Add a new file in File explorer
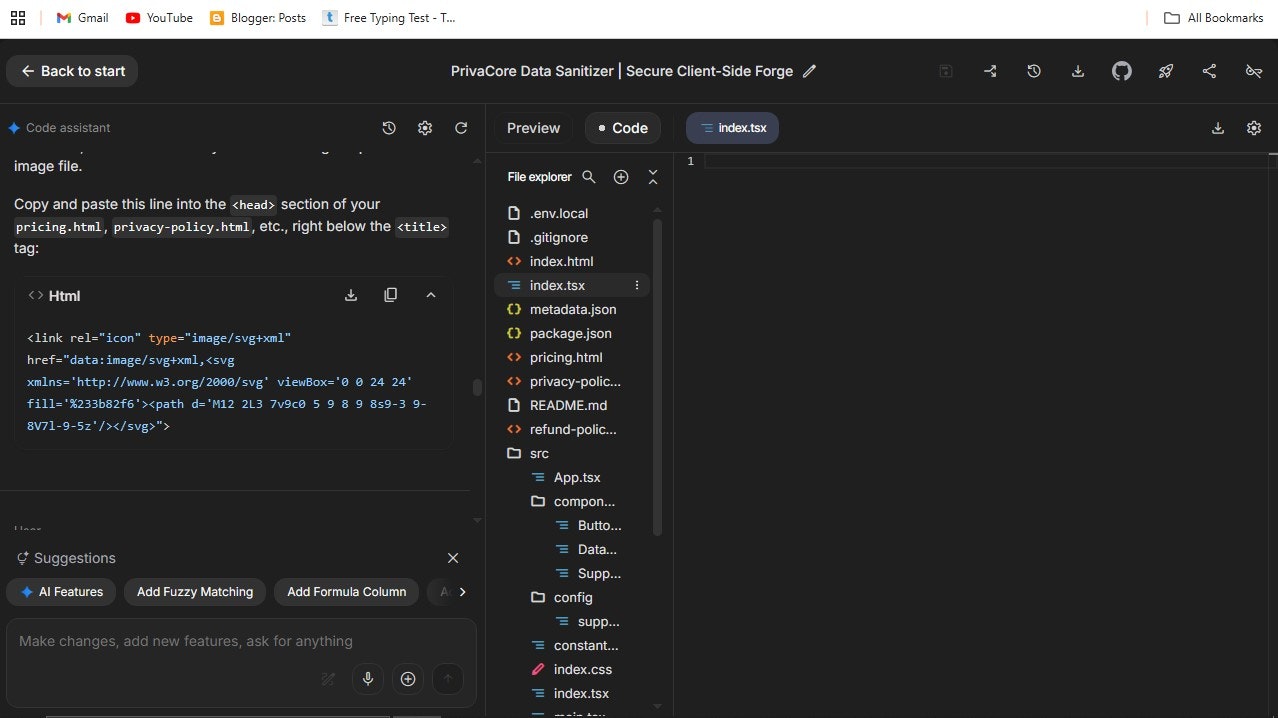The height and width of the screenshot is (718, 1278). pyautogui.click(x=621, y=177)
